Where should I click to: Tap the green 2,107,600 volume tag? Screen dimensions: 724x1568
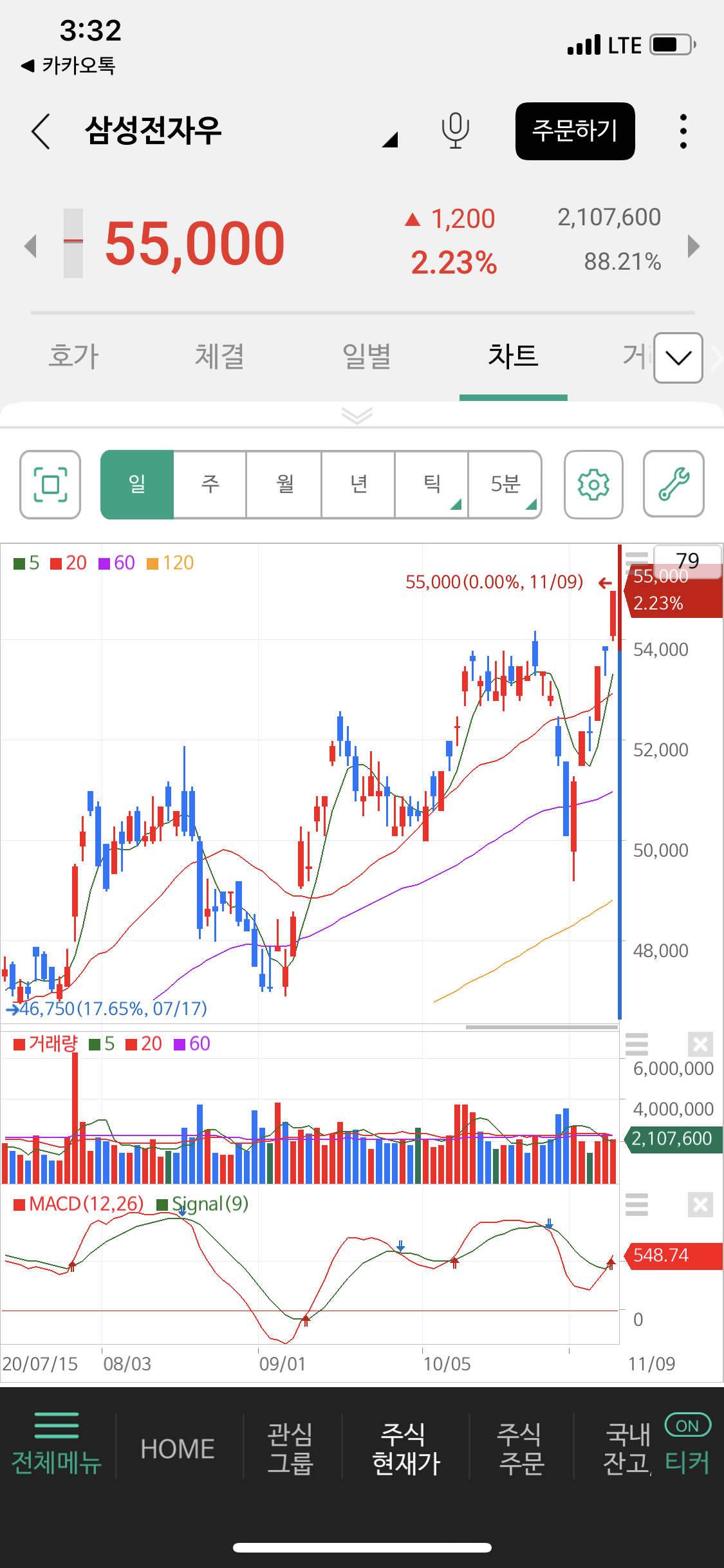[673, 1139]
